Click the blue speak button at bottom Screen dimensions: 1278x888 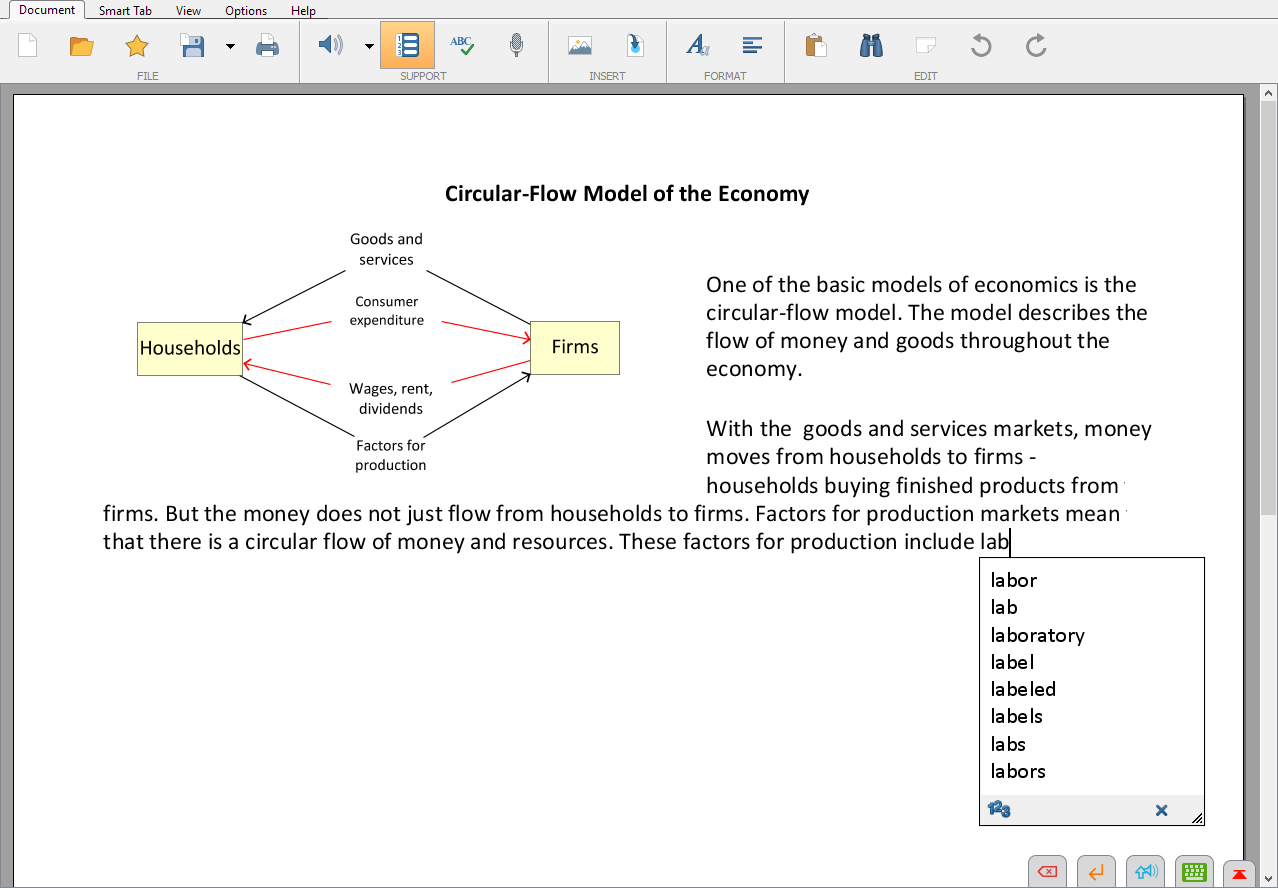coord(1145,872)
